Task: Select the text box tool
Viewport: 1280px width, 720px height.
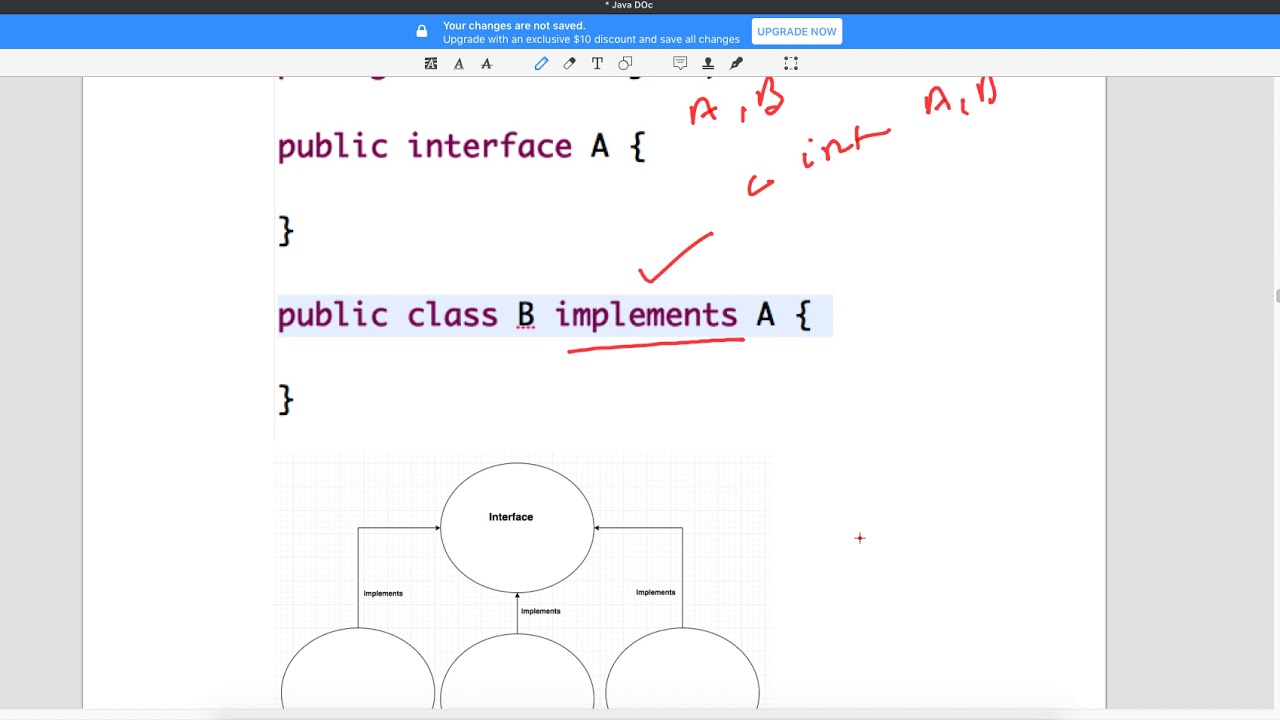Action: [597, 63]
